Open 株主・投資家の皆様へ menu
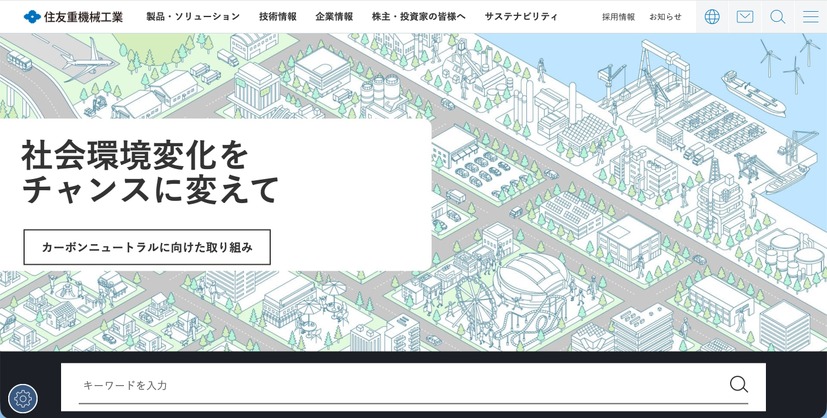This screenshot has width=827, height=418. coord(419,17)
